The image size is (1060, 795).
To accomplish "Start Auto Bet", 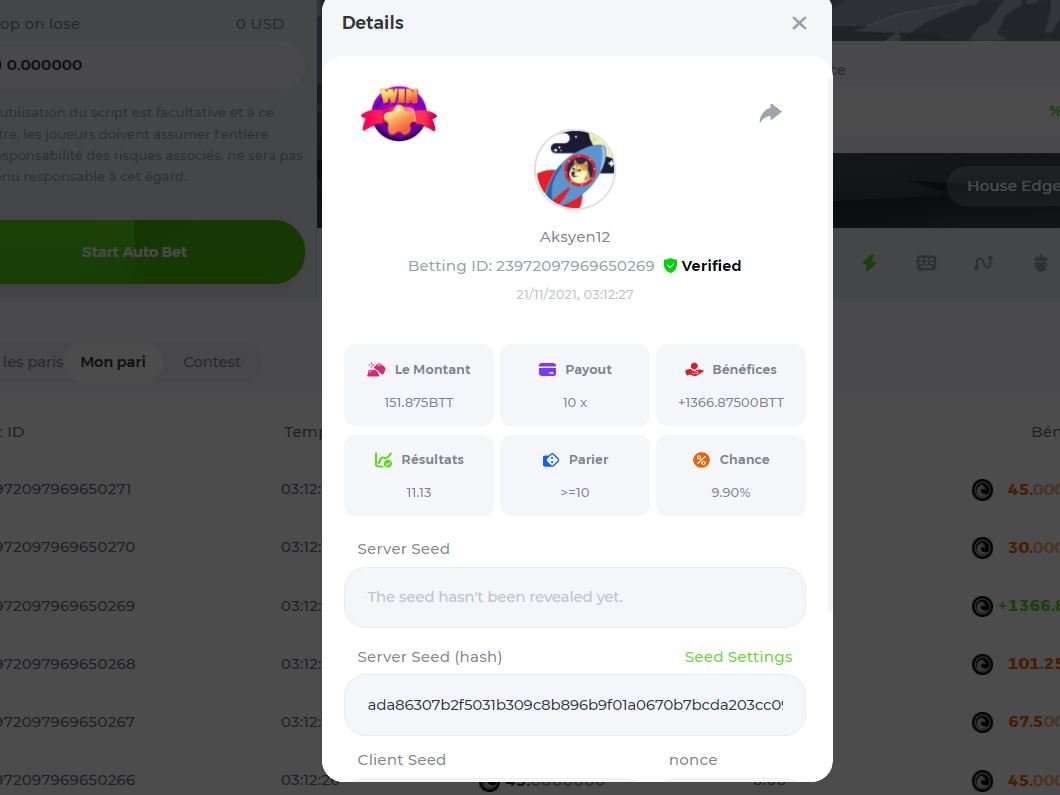I will point(134,251).
